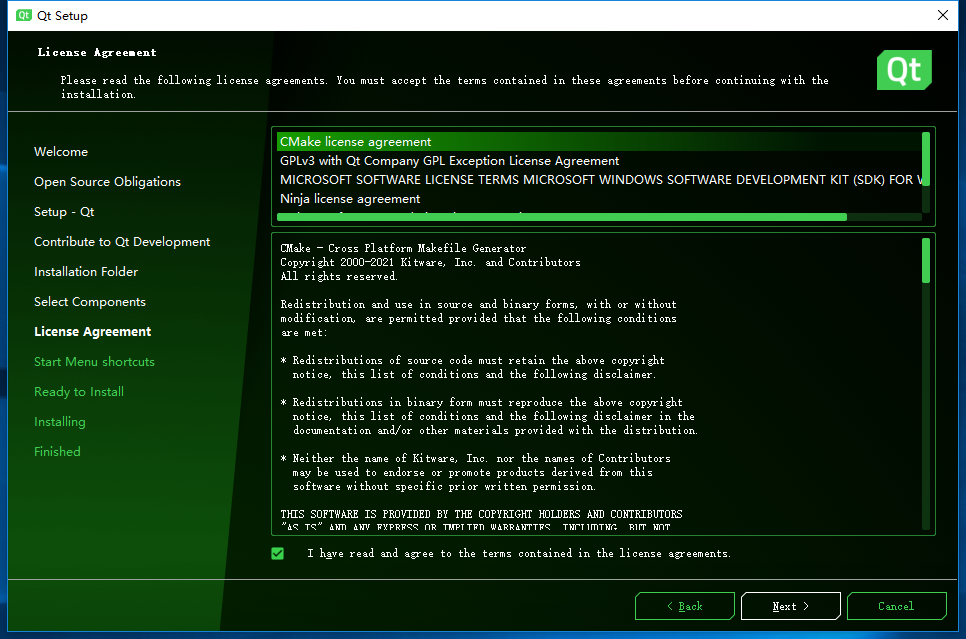Click the Ready to Install step

click(x=79, y=392)
